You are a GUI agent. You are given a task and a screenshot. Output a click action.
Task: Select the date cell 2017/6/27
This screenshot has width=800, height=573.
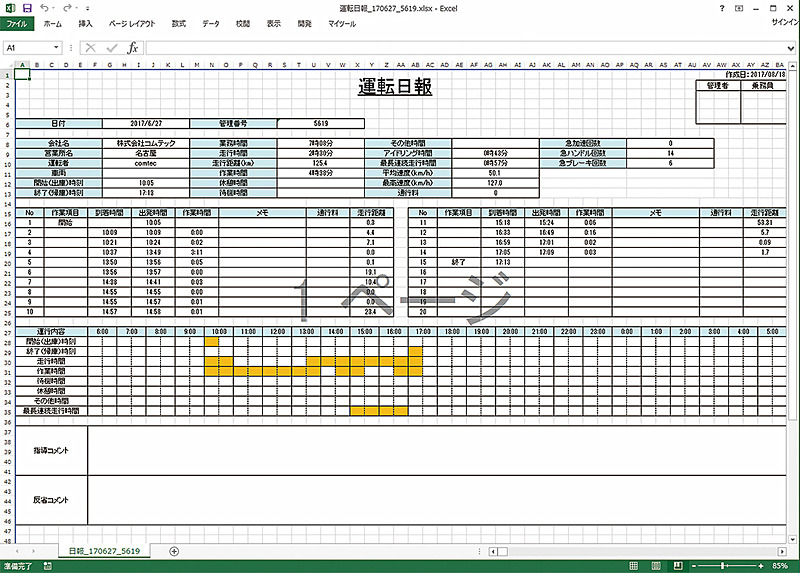coord(146,123)
